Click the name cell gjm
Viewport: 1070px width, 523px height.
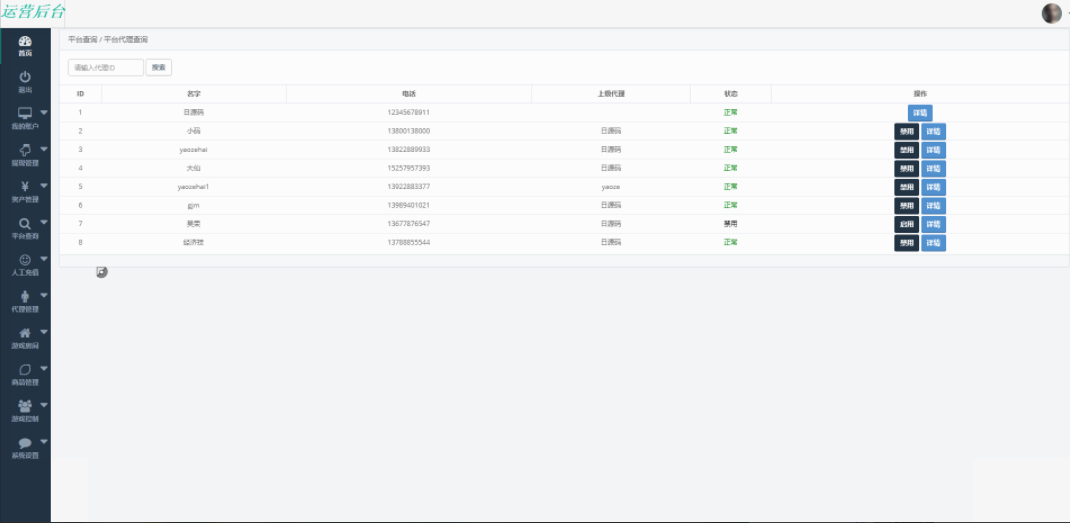point(194,205)
